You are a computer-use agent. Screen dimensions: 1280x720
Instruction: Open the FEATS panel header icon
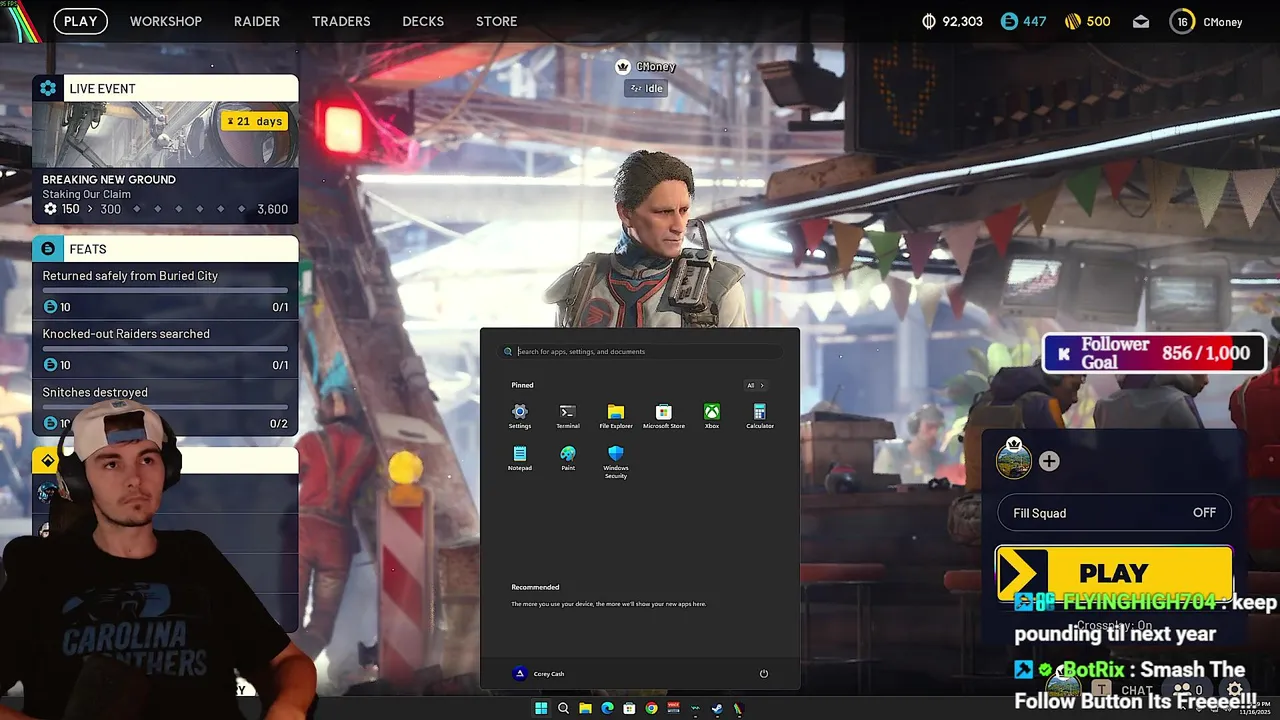coord(48,248)
